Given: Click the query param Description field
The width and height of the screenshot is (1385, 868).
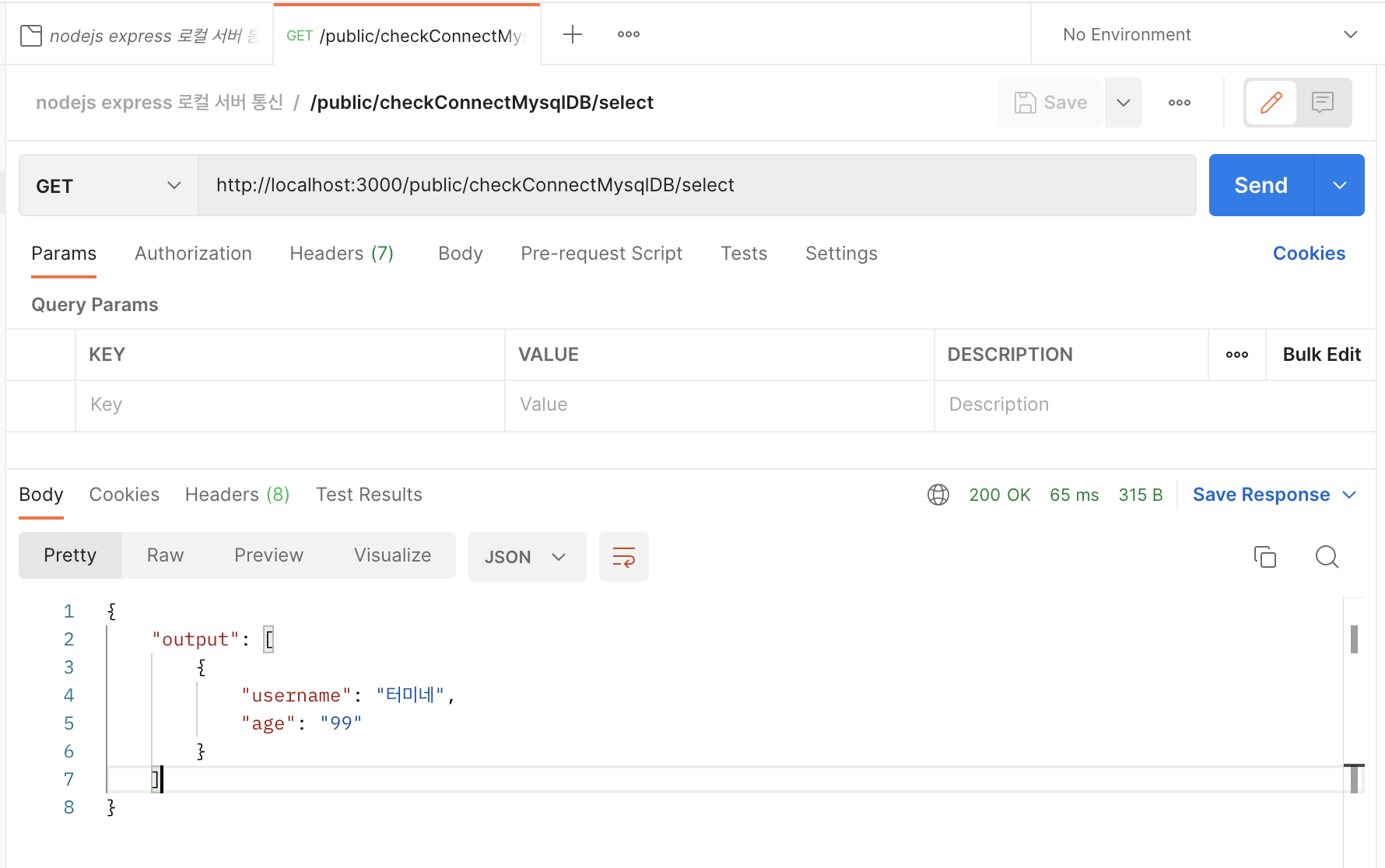Looking at the screenshot, I should 1155,404.
